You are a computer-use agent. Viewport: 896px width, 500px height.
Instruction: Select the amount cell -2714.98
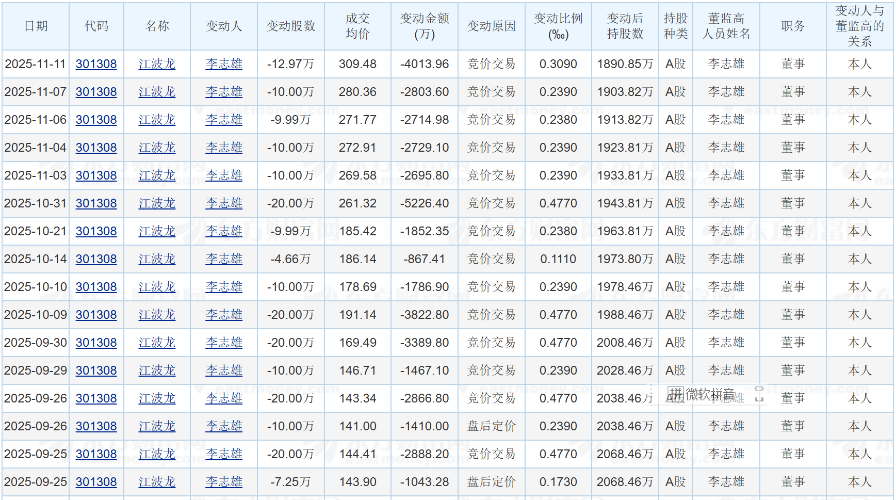coord(425,120)
